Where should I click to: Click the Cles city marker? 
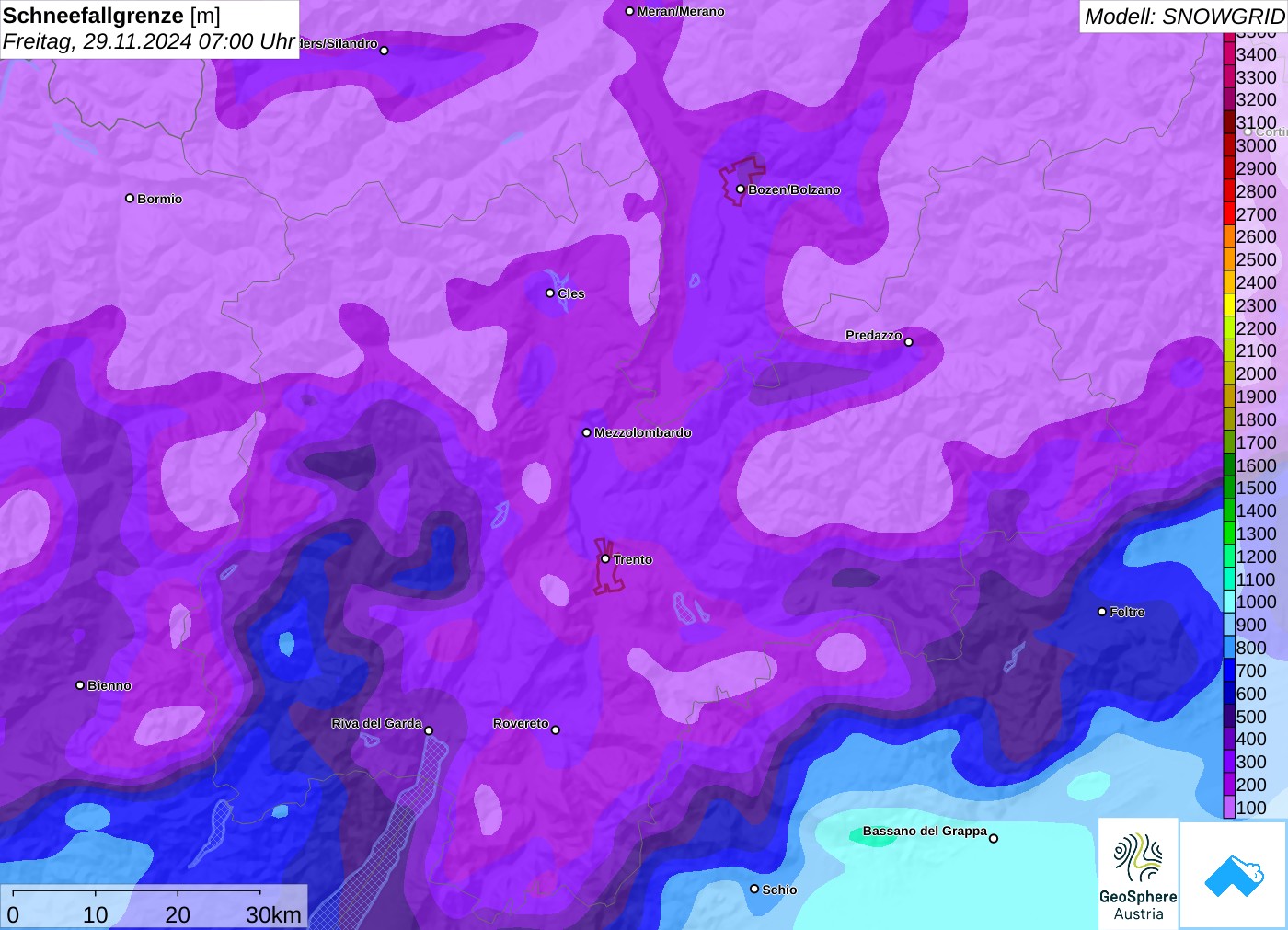(x=550, y=293)
